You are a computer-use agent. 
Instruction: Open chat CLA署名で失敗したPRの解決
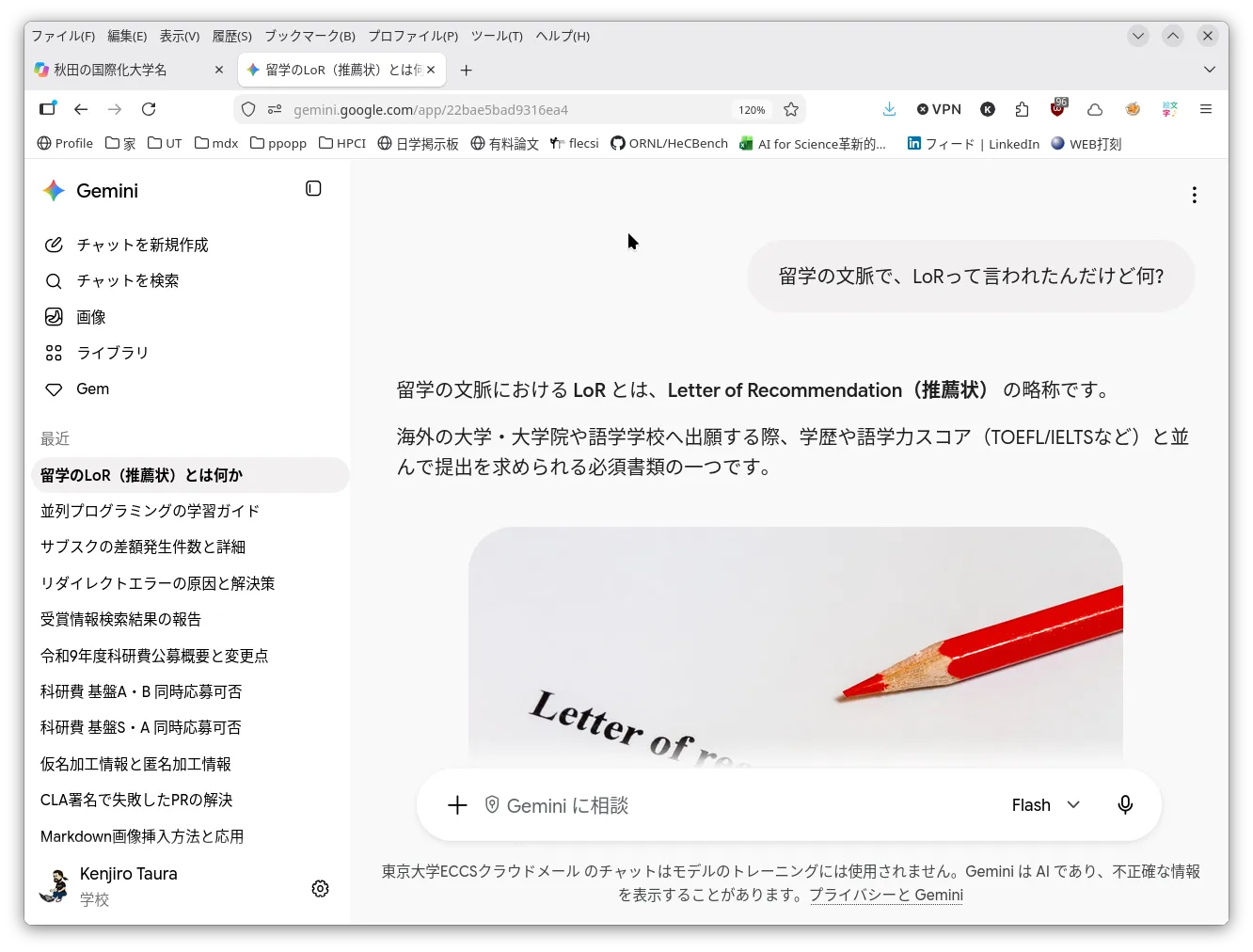coord(191,800)
